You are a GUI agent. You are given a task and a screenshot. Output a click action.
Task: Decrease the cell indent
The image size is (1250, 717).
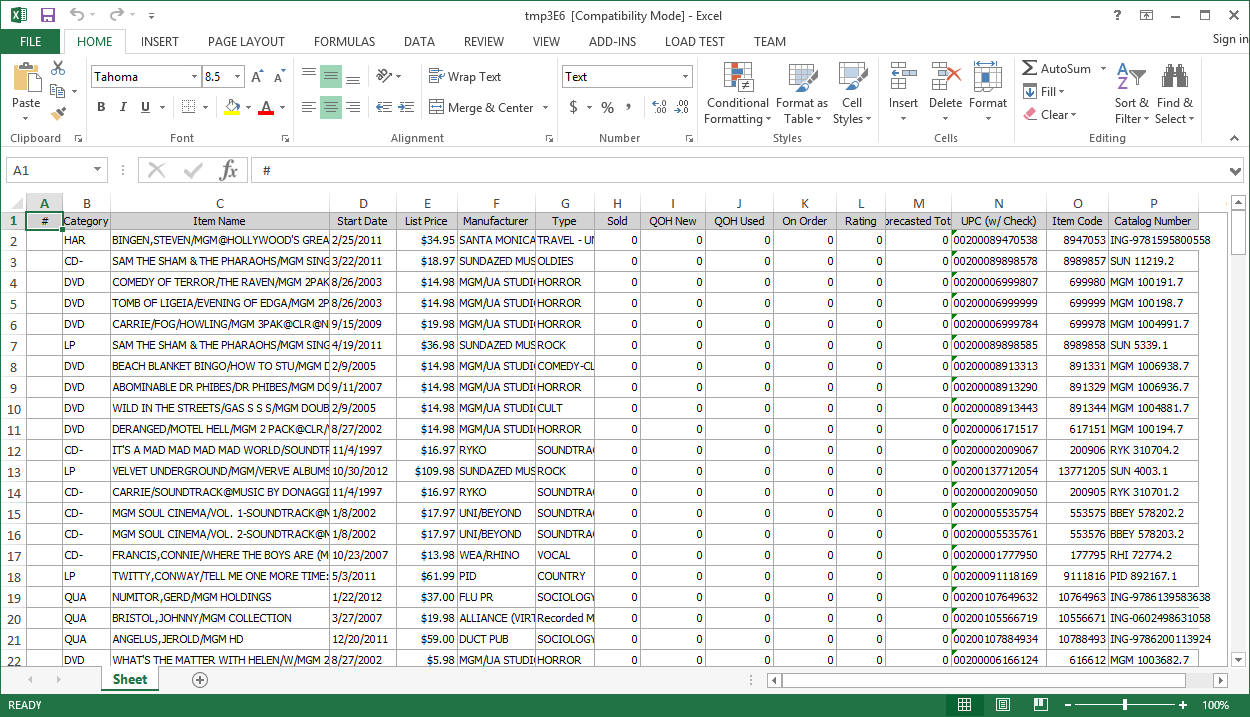(384, 107)
